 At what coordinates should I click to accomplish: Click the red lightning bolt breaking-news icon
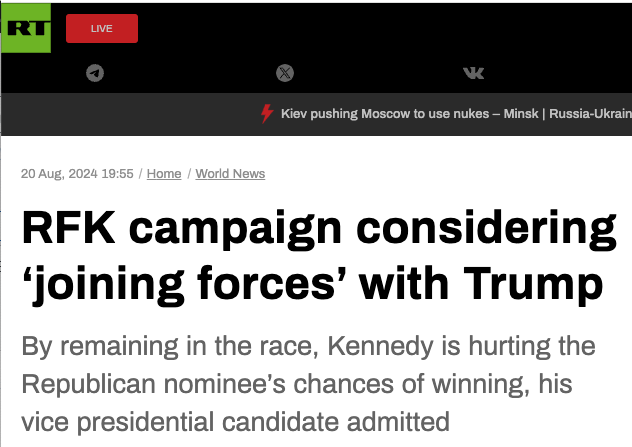pos(267,113)
